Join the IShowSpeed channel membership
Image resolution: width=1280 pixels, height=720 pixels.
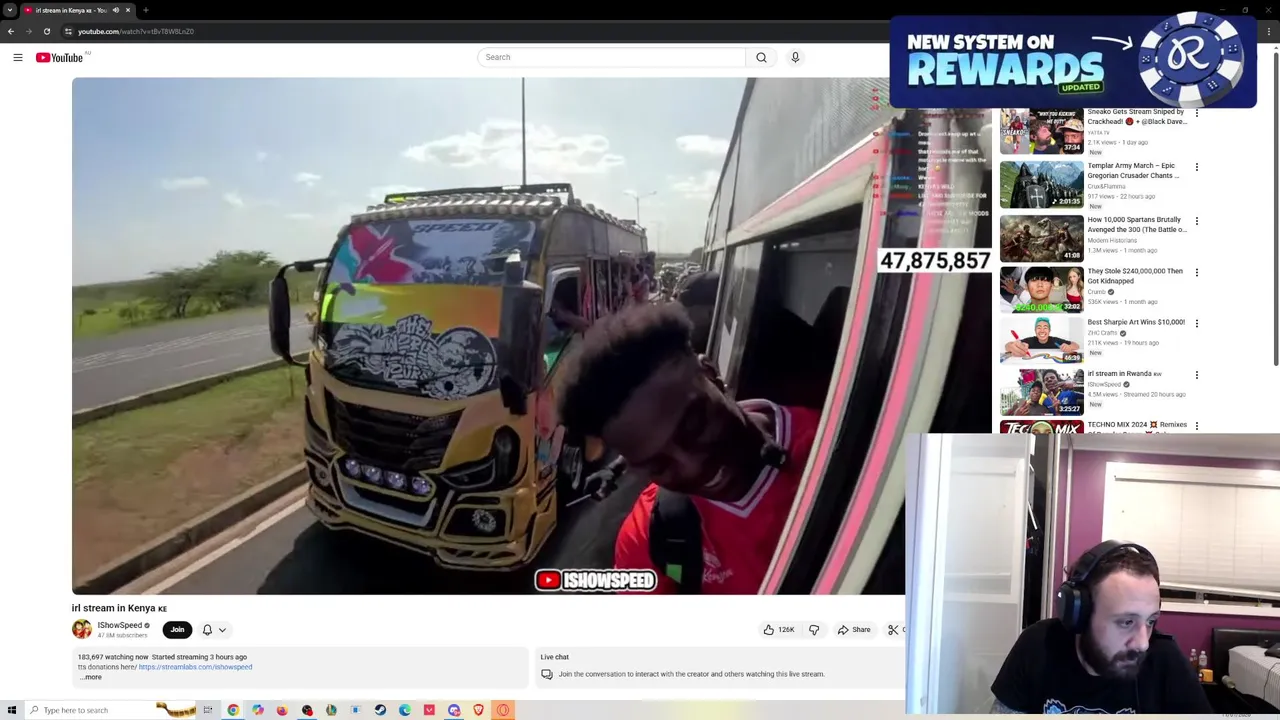[x=177, y=630]
